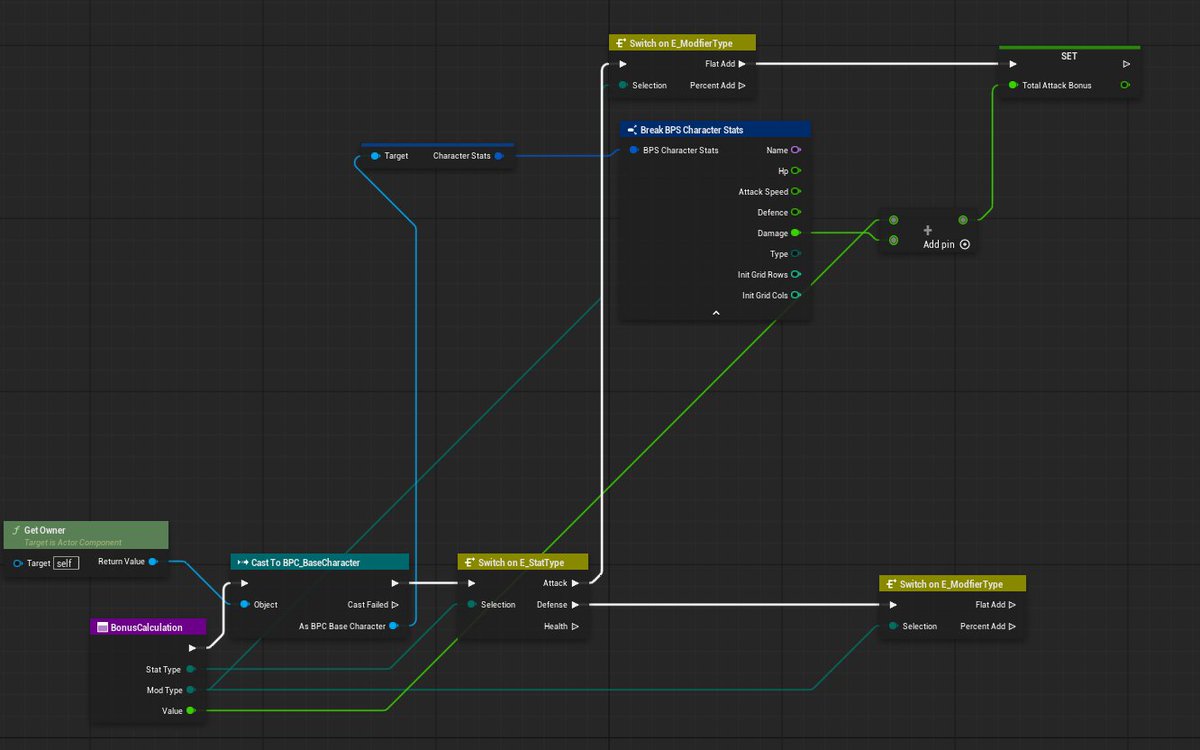This screenshot has width=1200, height=750.
Task: Click the exec output pin of the BonusCalculation node
Action: tap(193, 648)
